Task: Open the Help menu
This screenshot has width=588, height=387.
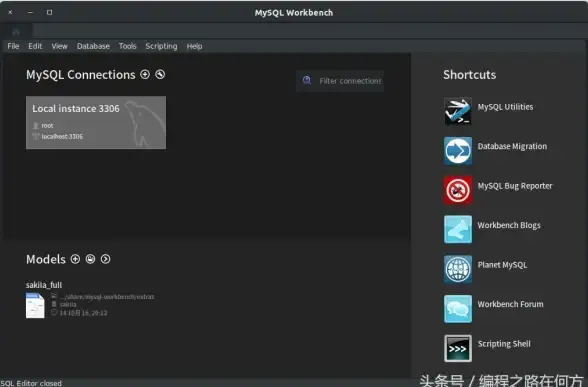Action: point(194,46)
